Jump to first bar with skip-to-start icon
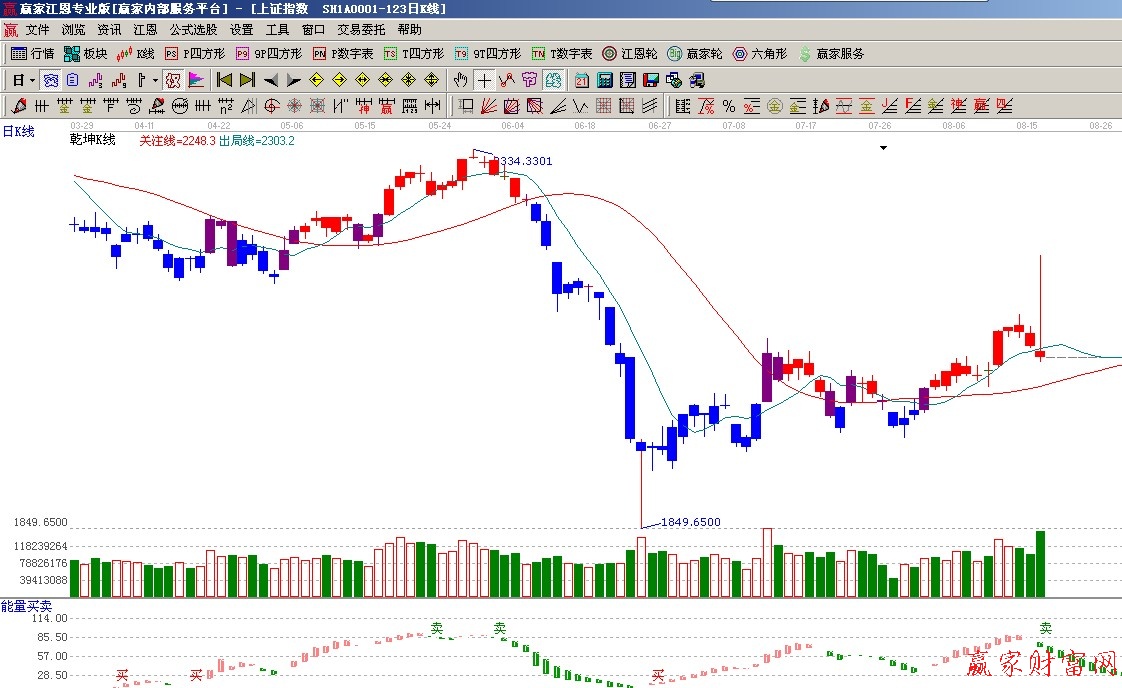 pyautogui.click(x=224, y=80)
